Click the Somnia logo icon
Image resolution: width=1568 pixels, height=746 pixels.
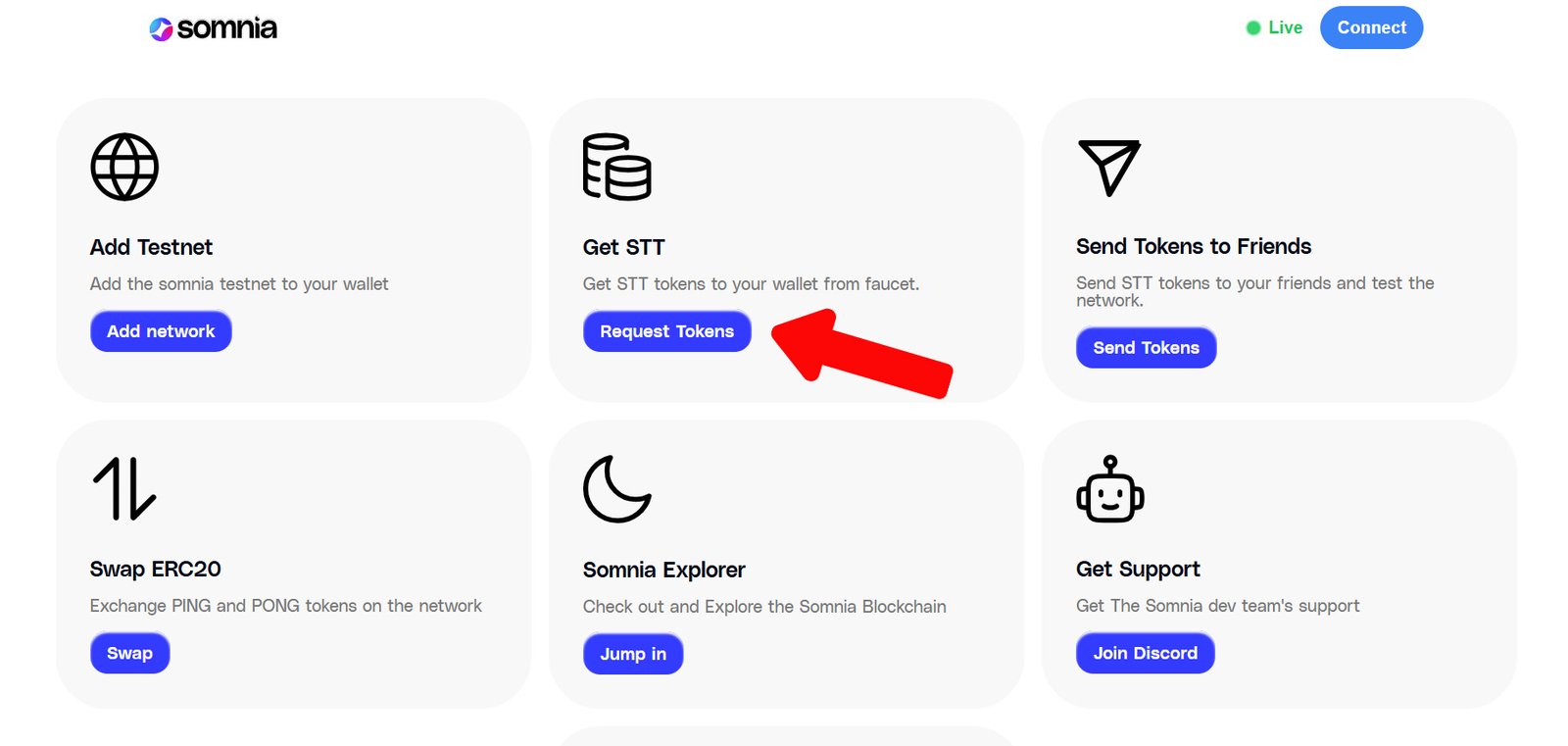pyautogui.click(x=161, y=29)
